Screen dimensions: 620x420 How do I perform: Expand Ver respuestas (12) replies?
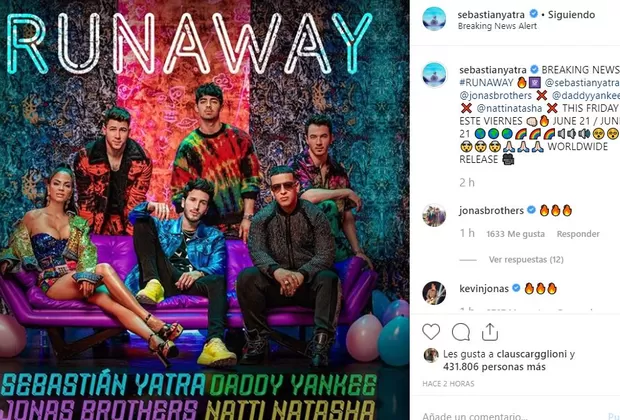tap(526, 259)
